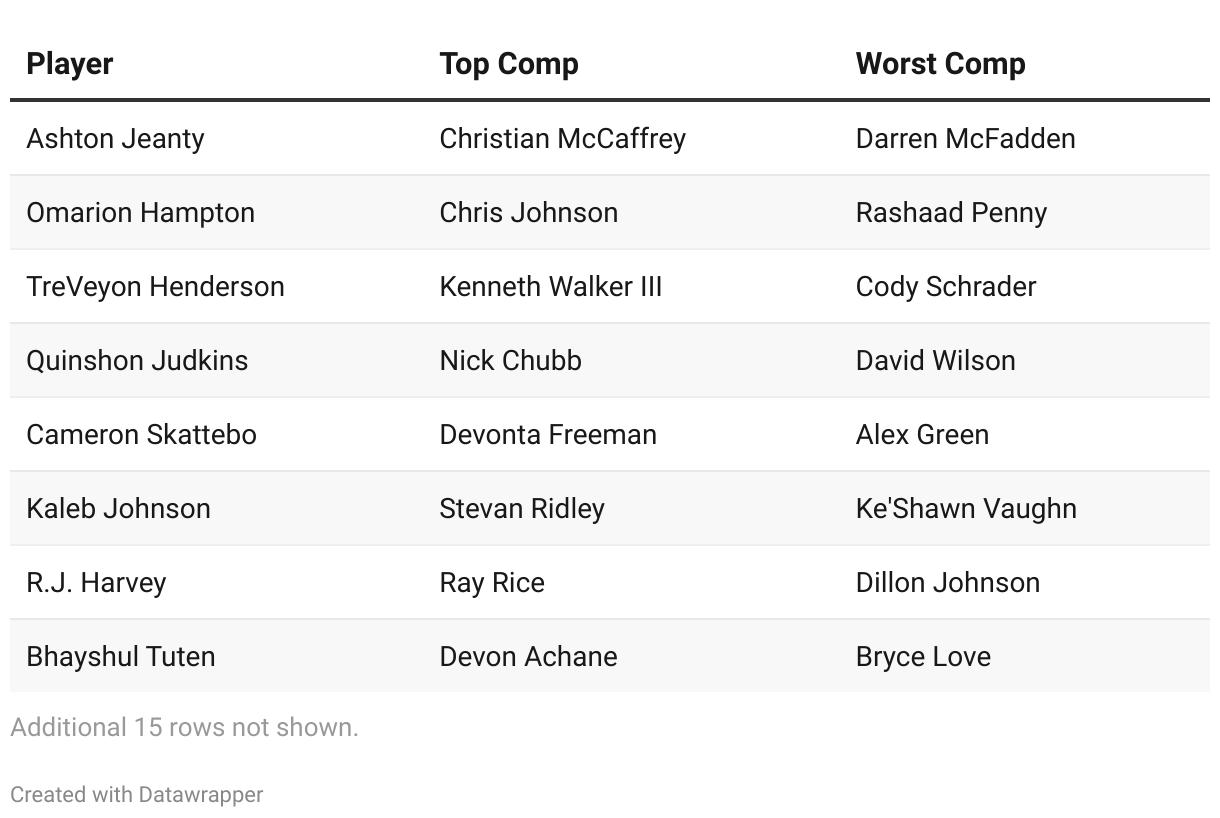Select the Ashton Jeanty player cell
Image resolution: width=1220 pixels, height=818 pixels.
coord(116,139)
